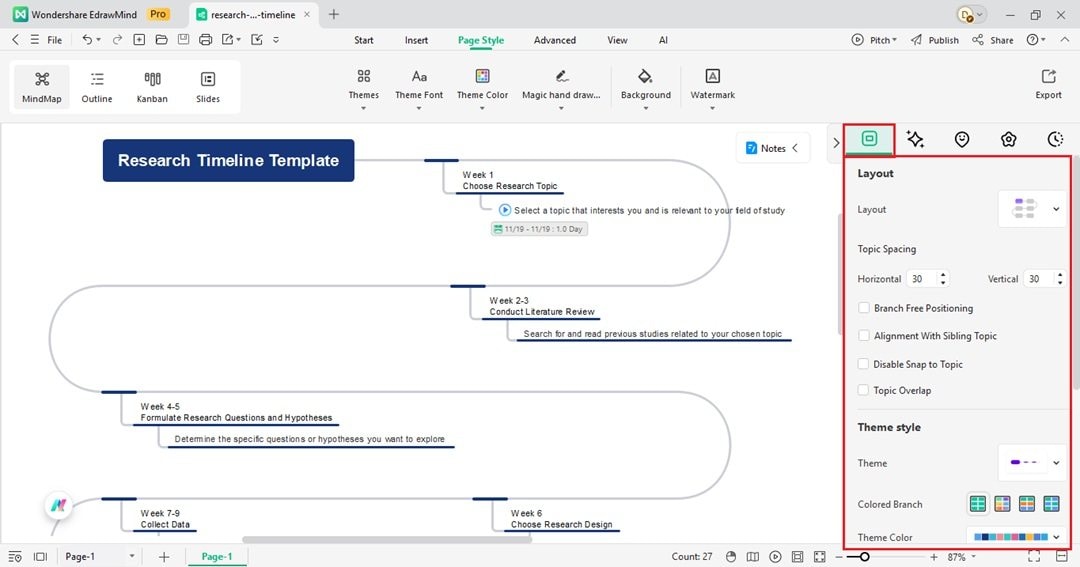The height and width of the screenshot is (567, 1080).
Task: Open the View ribbon tab
Action: [x=617, y=40]
